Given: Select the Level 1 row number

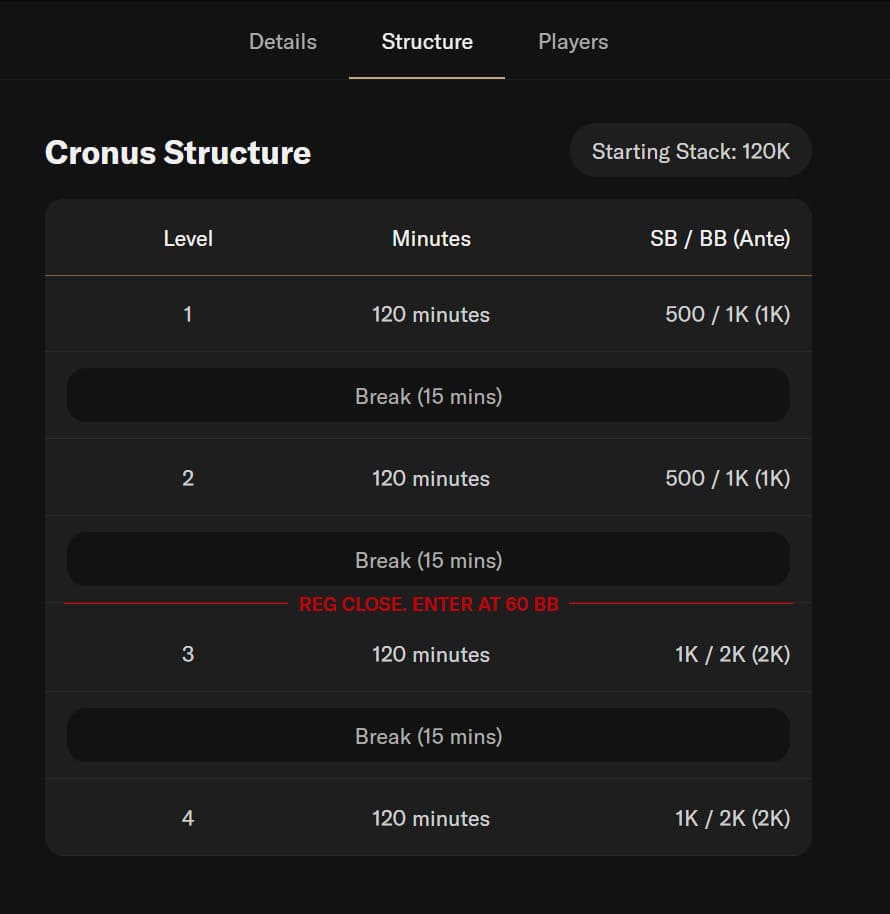Looking at the screenshot, I should coord(188,314).
